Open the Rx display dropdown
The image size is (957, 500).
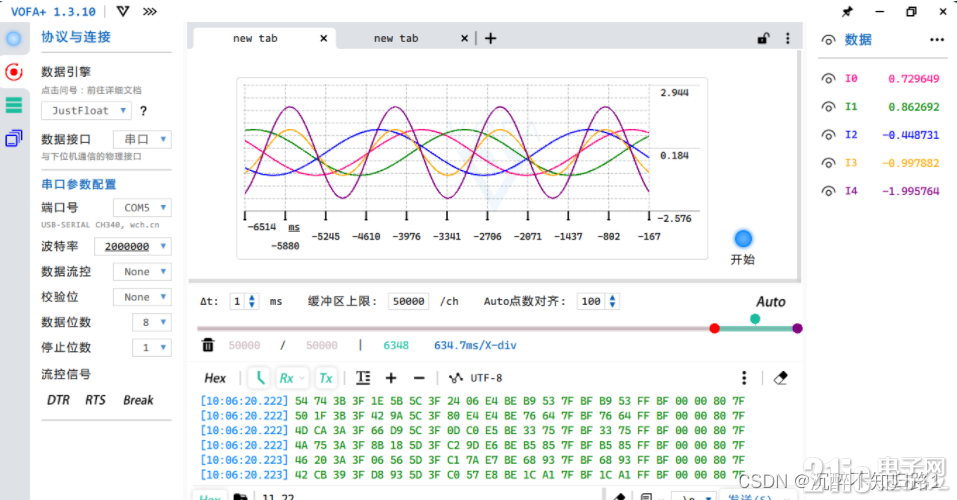coord(292,378)
